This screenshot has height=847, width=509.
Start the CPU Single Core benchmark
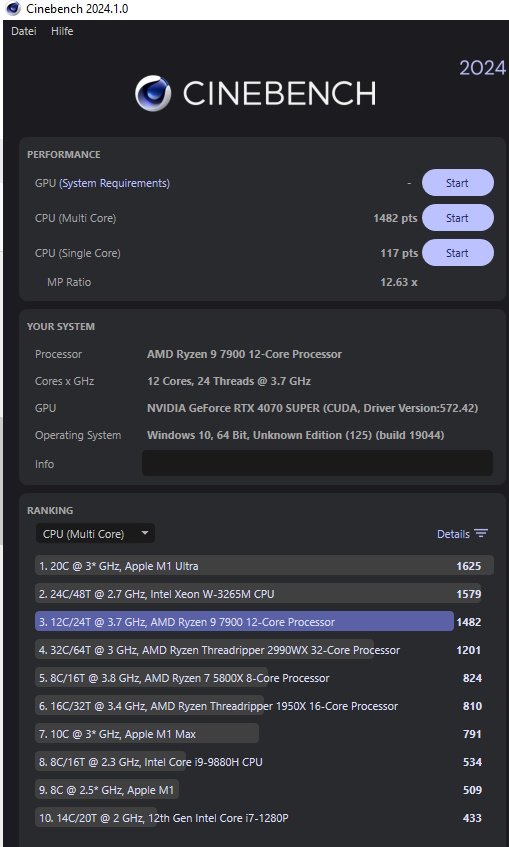coord(458,253)
